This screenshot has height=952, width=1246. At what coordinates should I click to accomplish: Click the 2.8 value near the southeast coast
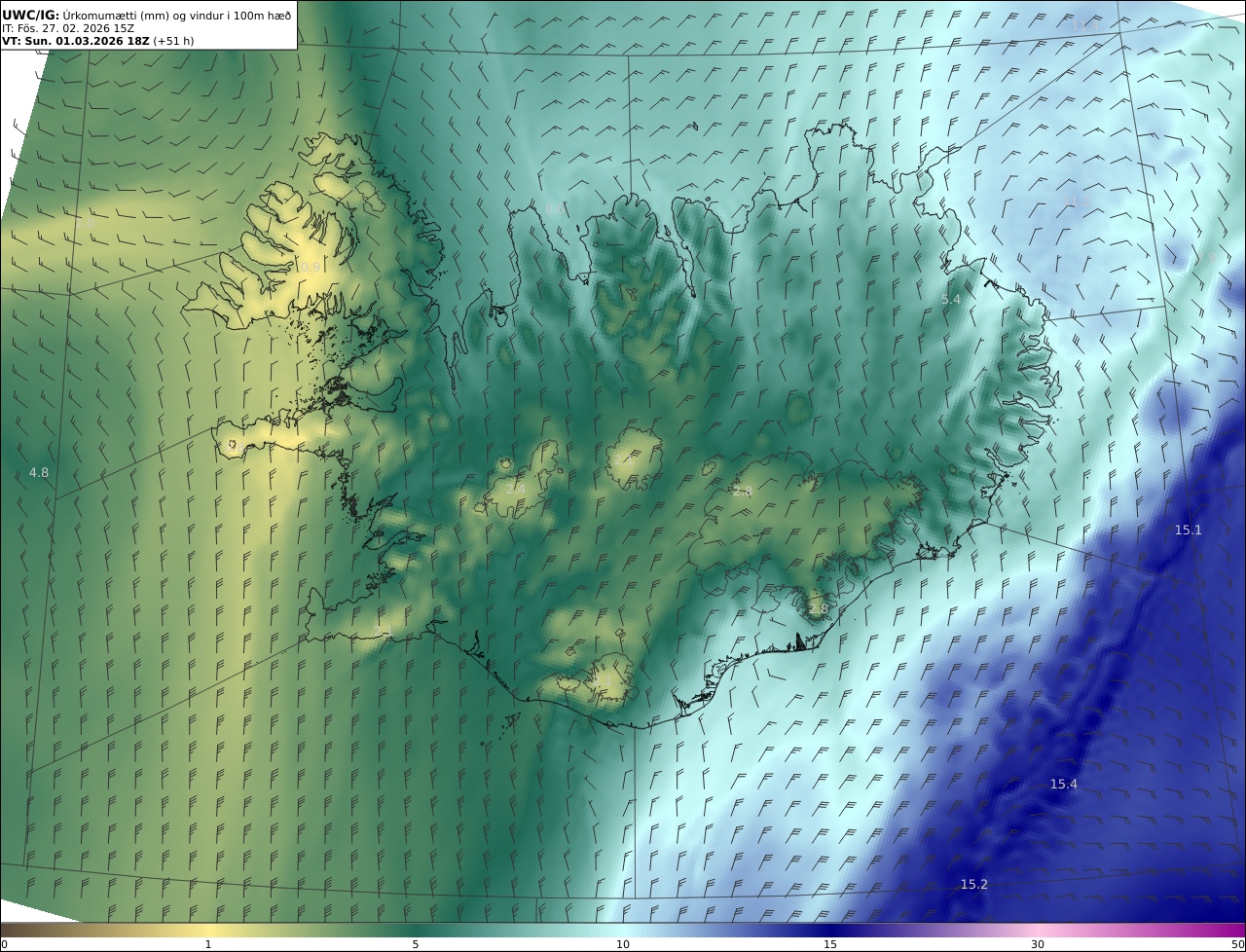point(819,609)
